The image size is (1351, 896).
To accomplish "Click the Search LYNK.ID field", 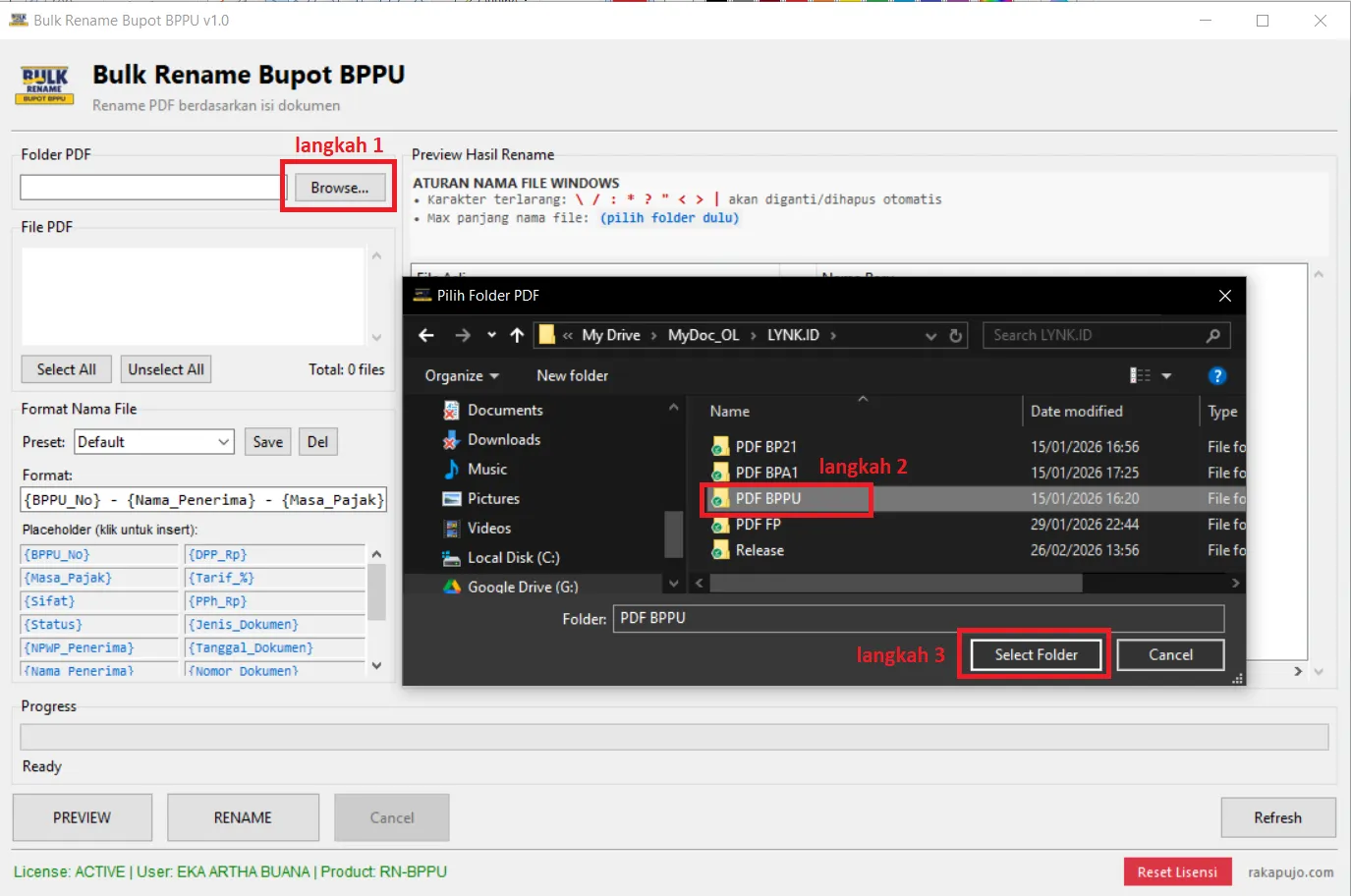I will point(1096,336).
